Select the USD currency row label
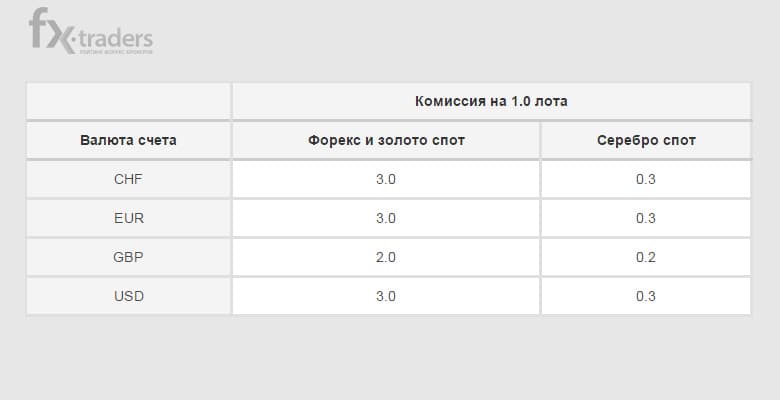 pyautogui.click(x=128, y=296)
